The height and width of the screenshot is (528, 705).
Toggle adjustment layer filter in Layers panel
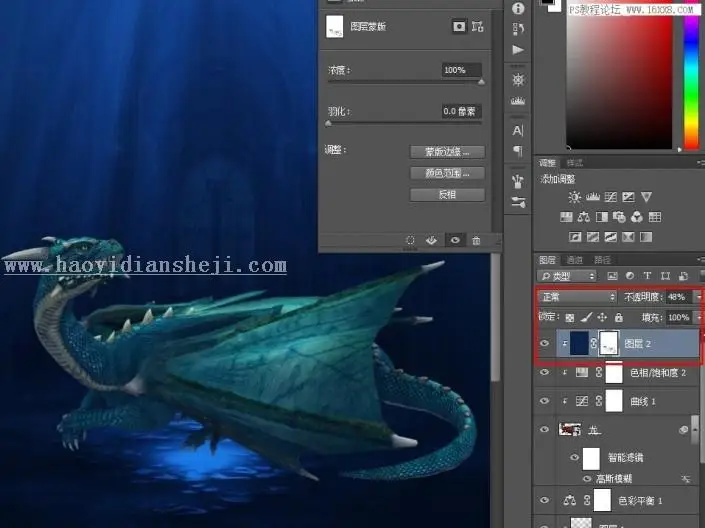coord(630,276)
